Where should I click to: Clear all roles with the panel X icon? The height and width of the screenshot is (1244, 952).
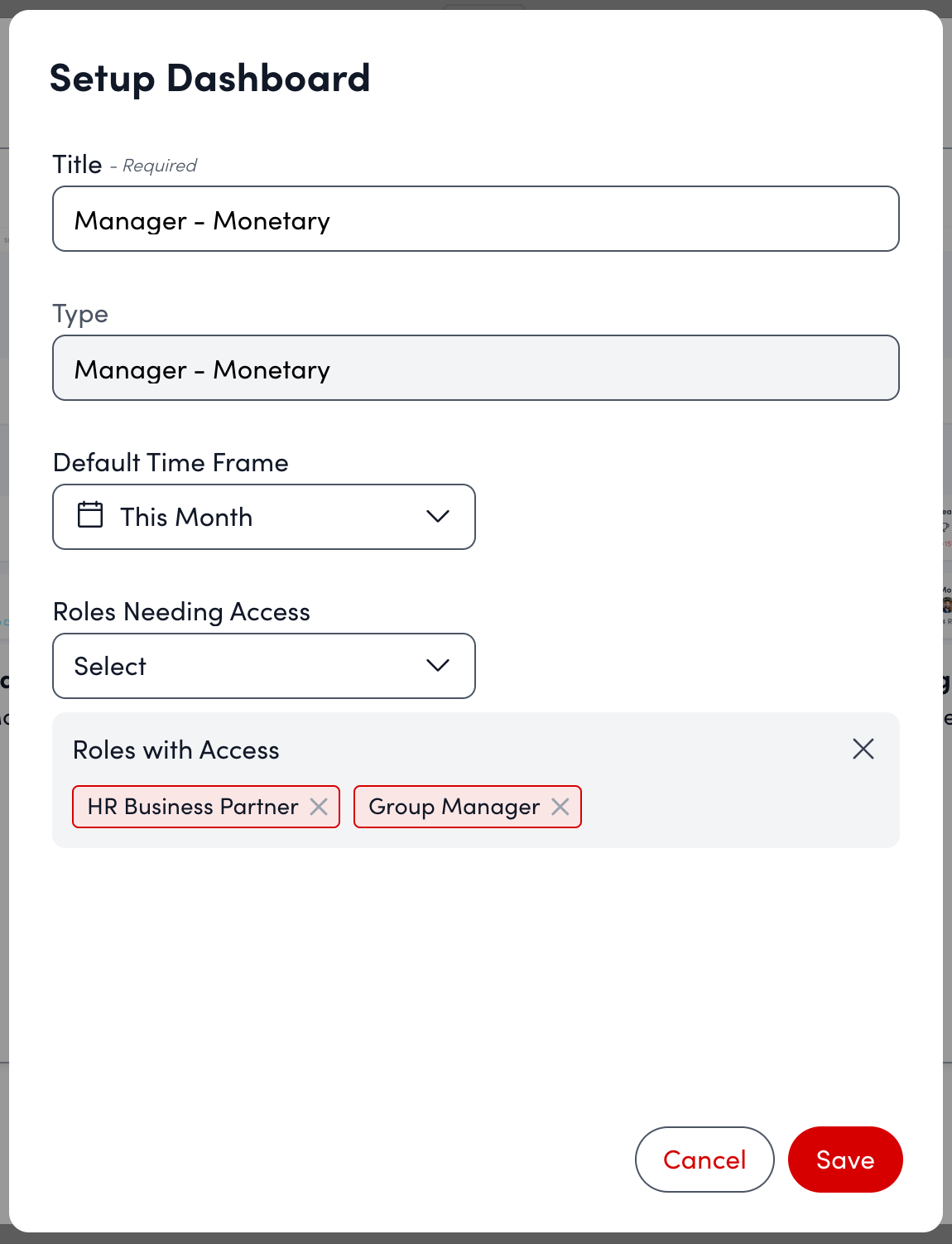coord(863,750)
